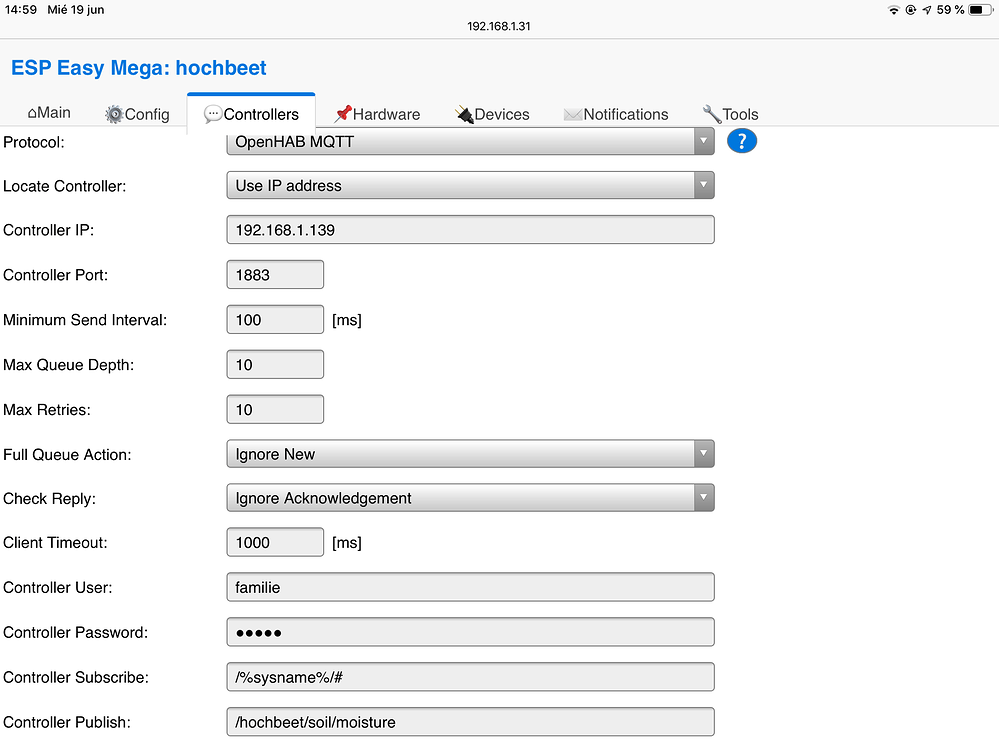999x750 pixels.
Task: Click the Controller IP input field
Action: coord(470,229)
